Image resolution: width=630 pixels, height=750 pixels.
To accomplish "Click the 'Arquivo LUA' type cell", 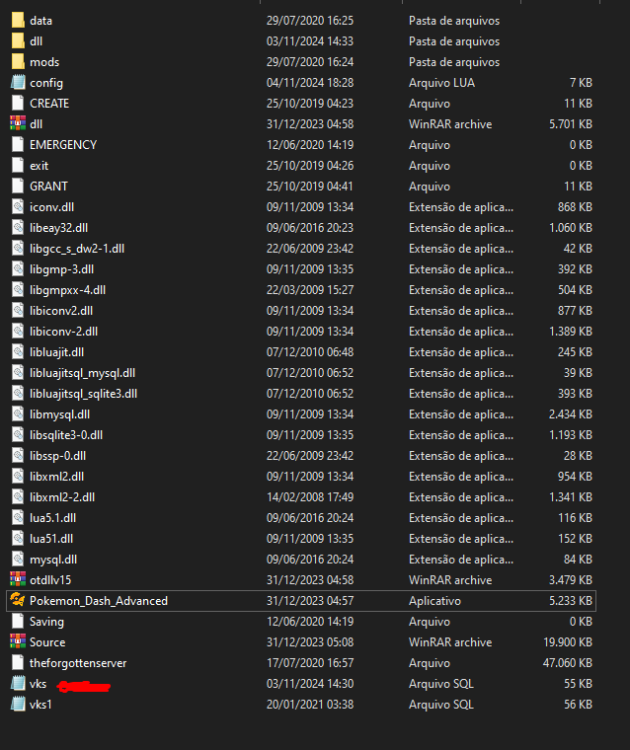I will click(442, 83).
